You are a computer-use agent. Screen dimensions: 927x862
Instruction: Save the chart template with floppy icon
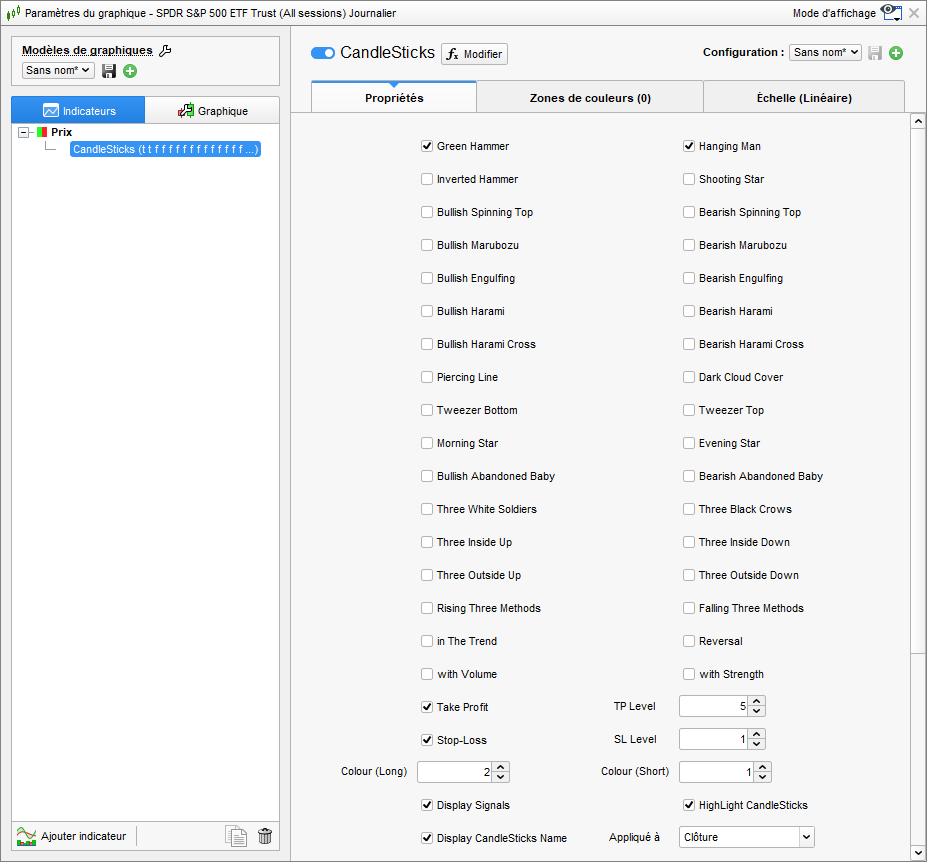point(109,71)
